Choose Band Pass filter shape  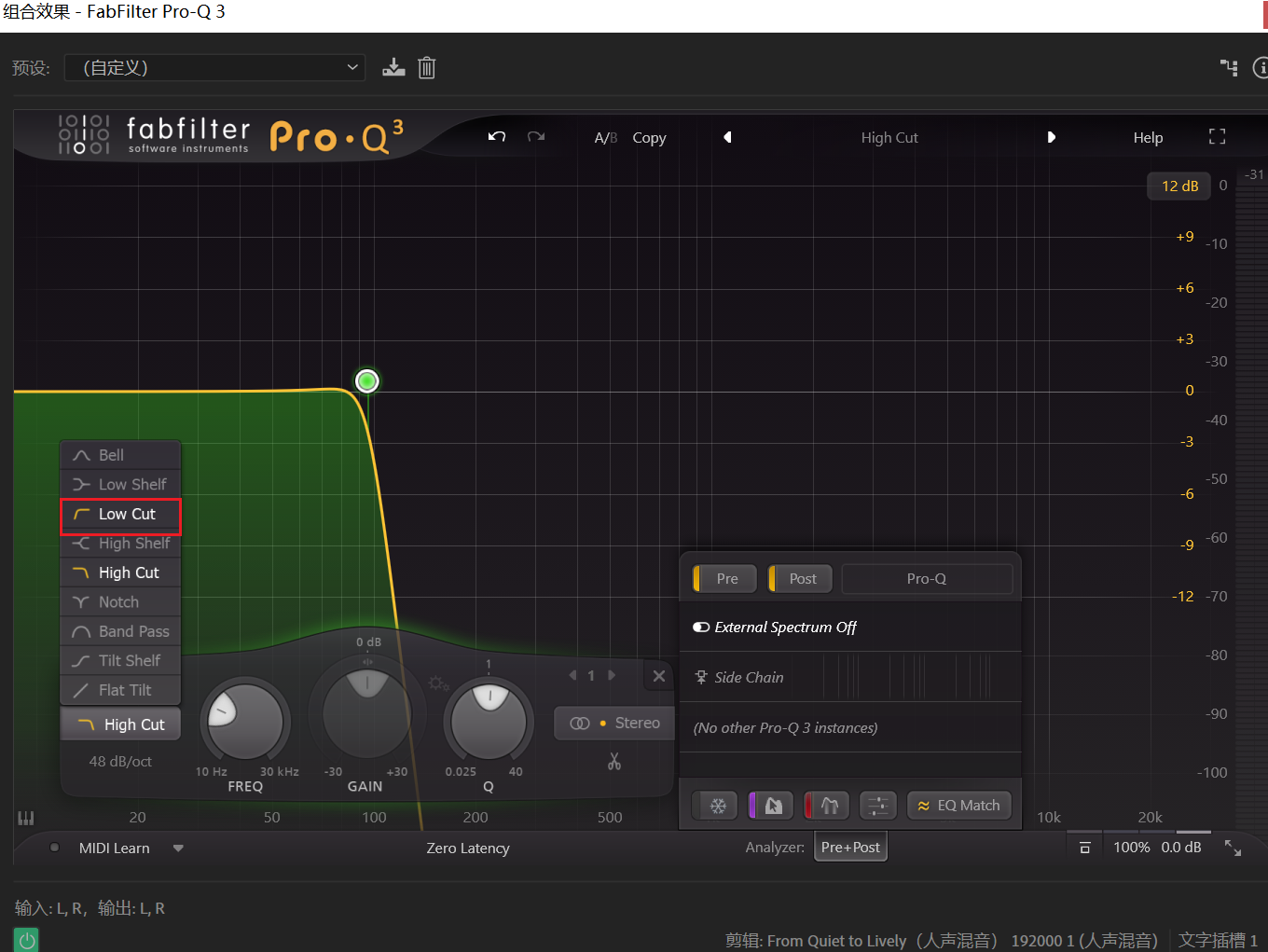click(x=120, y=631)
